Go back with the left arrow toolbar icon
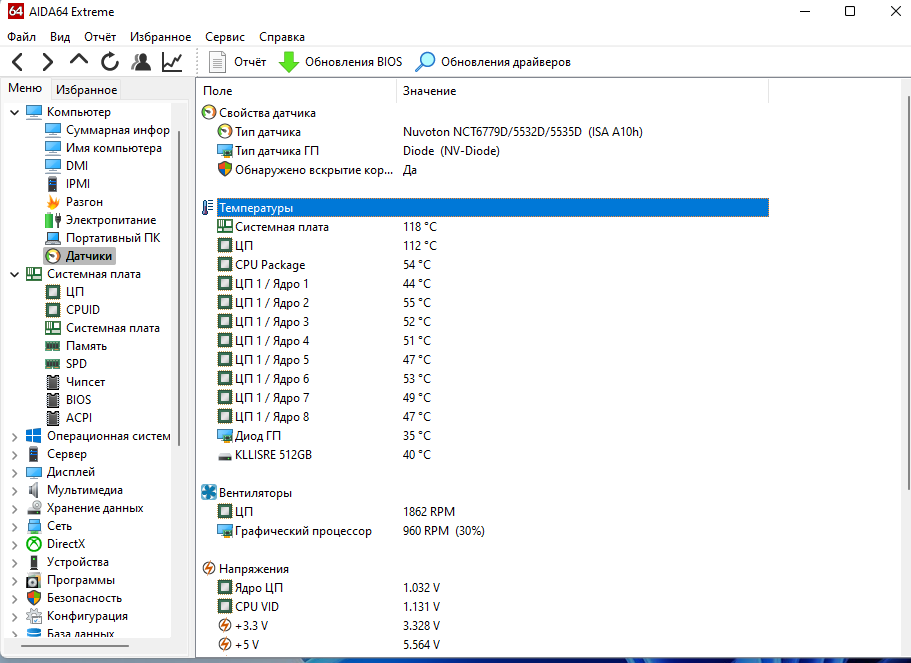Image resolution: width=911 pixels, height=663 pixels. pyautogui.click(x=17, y=62)
